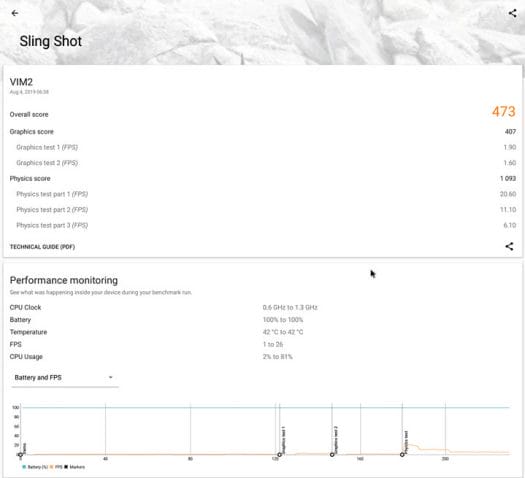Click the Sling Shot title

click(x=51, y=41)
